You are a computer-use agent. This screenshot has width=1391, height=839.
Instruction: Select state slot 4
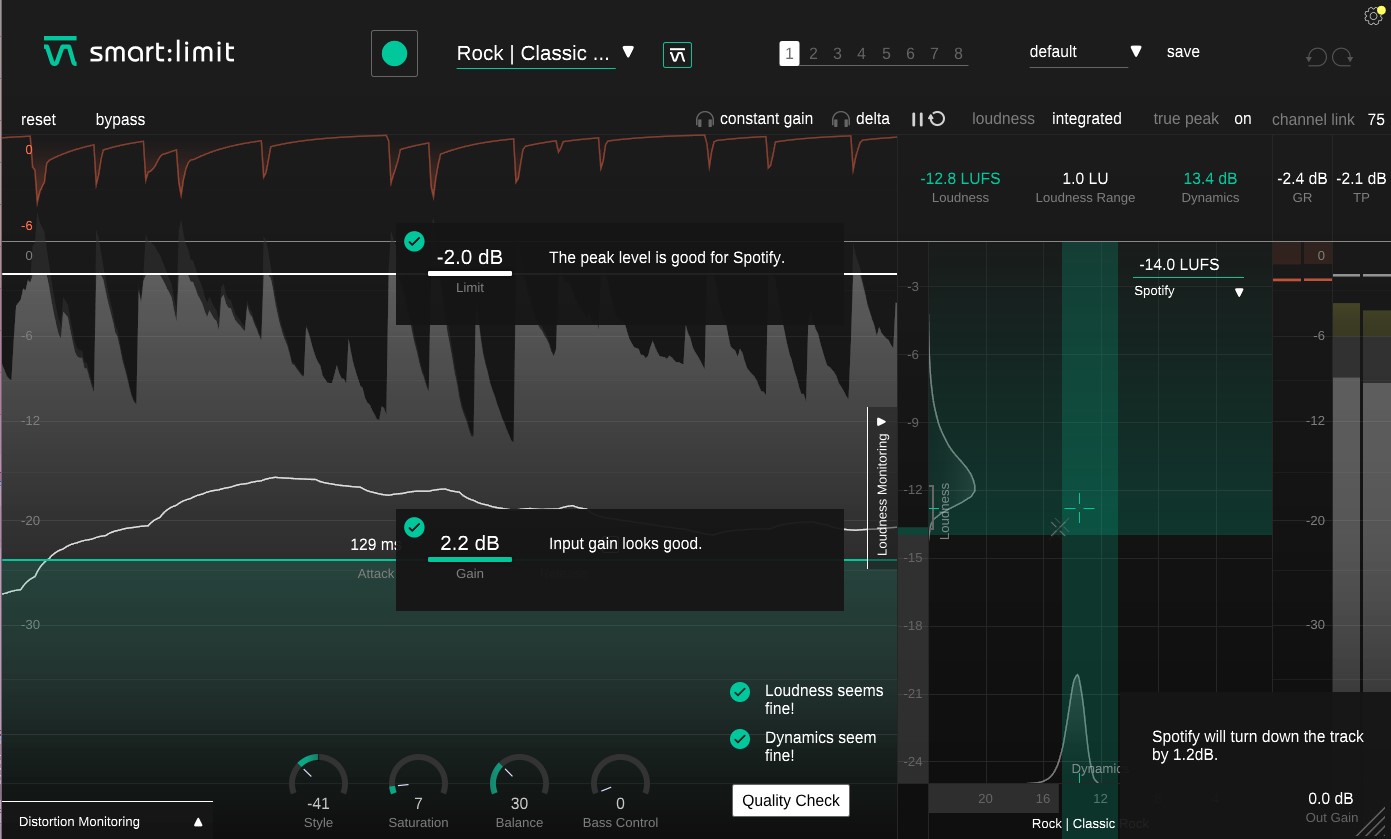[x=861, y=54]
